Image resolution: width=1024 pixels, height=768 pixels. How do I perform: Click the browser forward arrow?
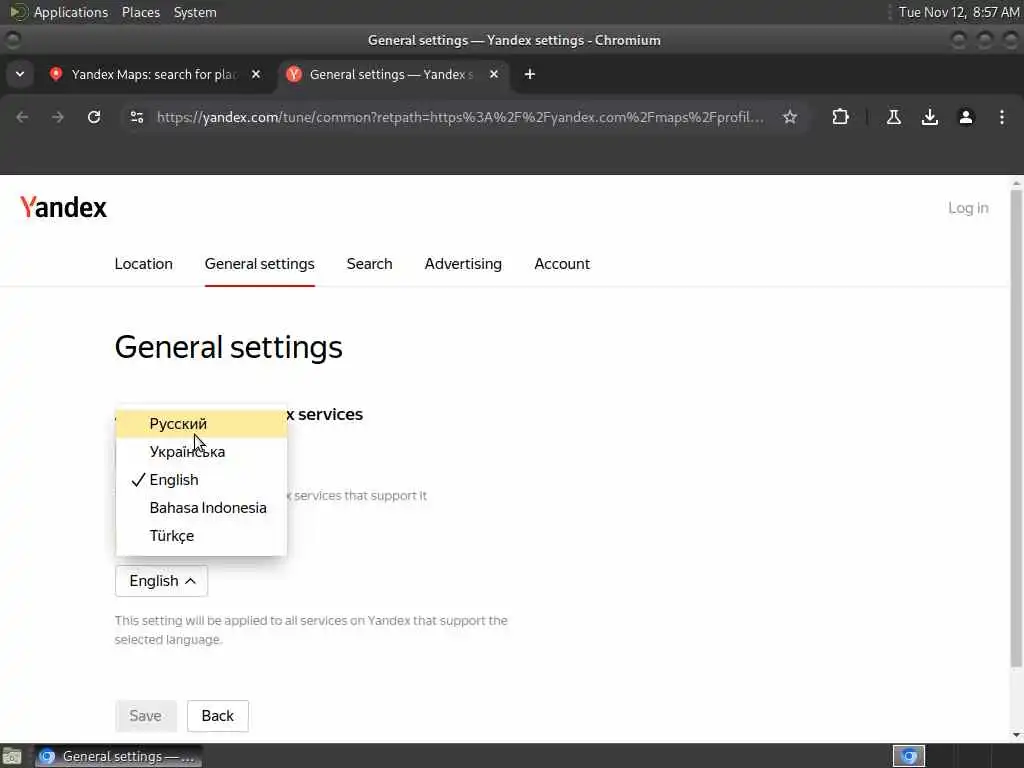coord(58,117)
